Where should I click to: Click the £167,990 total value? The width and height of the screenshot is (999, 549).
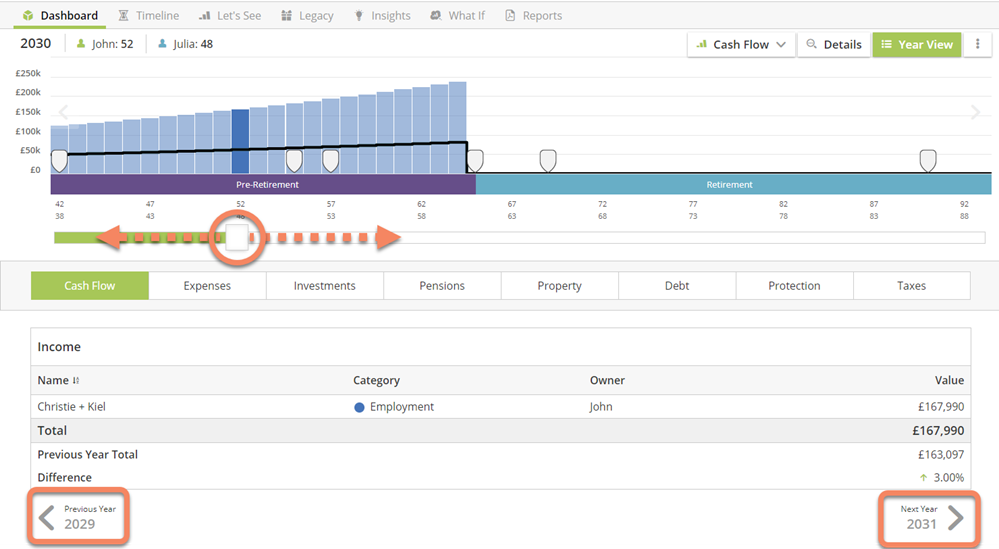click(x=938, y=431)
